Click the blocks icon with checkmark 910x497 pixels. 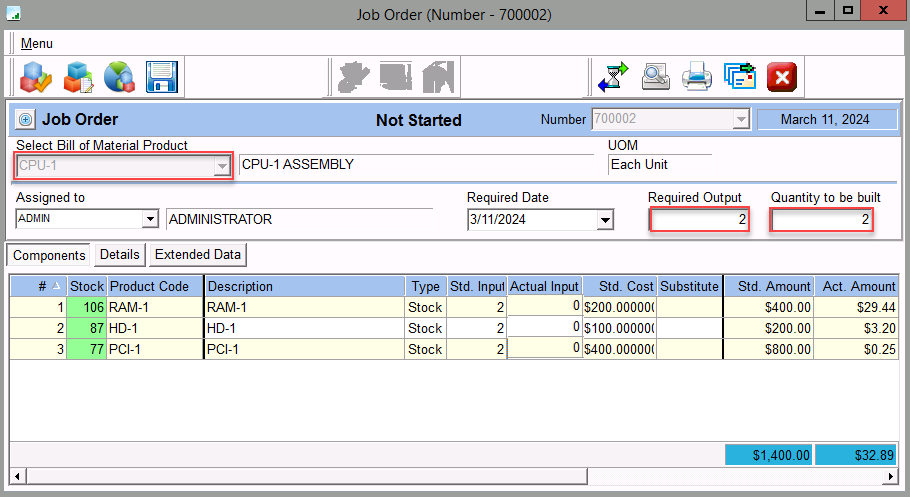click(x=36, y=77)
